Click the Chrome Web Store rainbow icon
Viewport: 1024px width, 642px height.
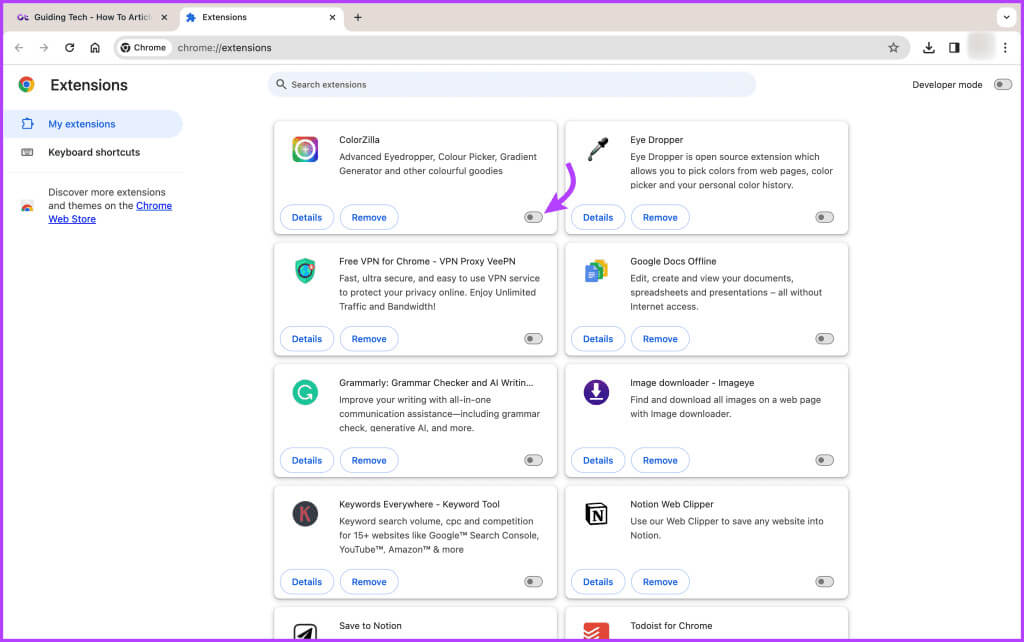[x=27, y=206]
